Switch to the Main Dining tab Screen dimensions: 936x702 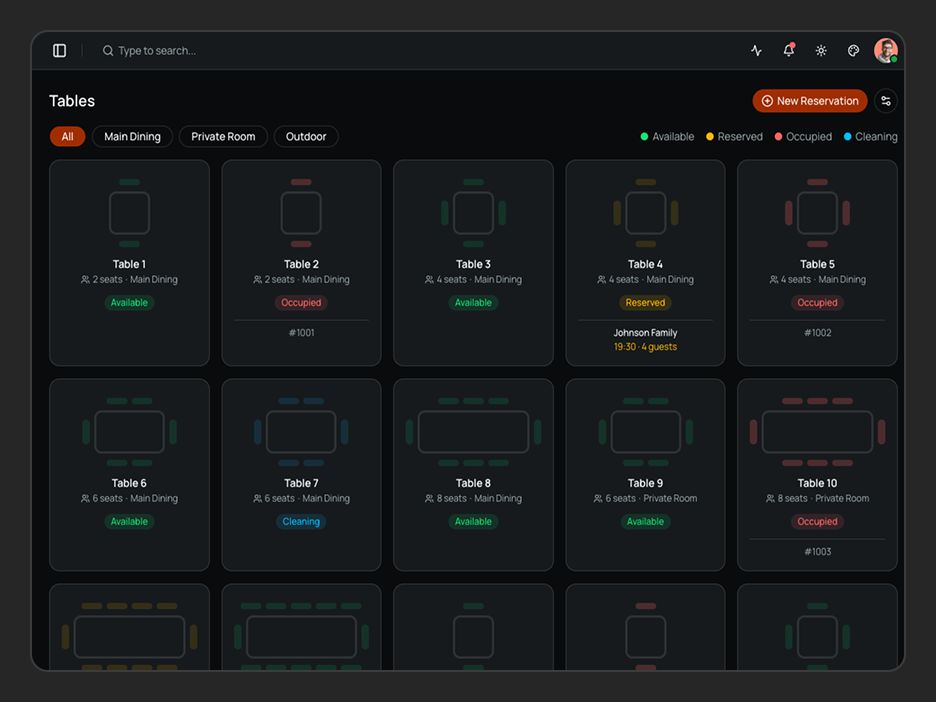point(132,137)
